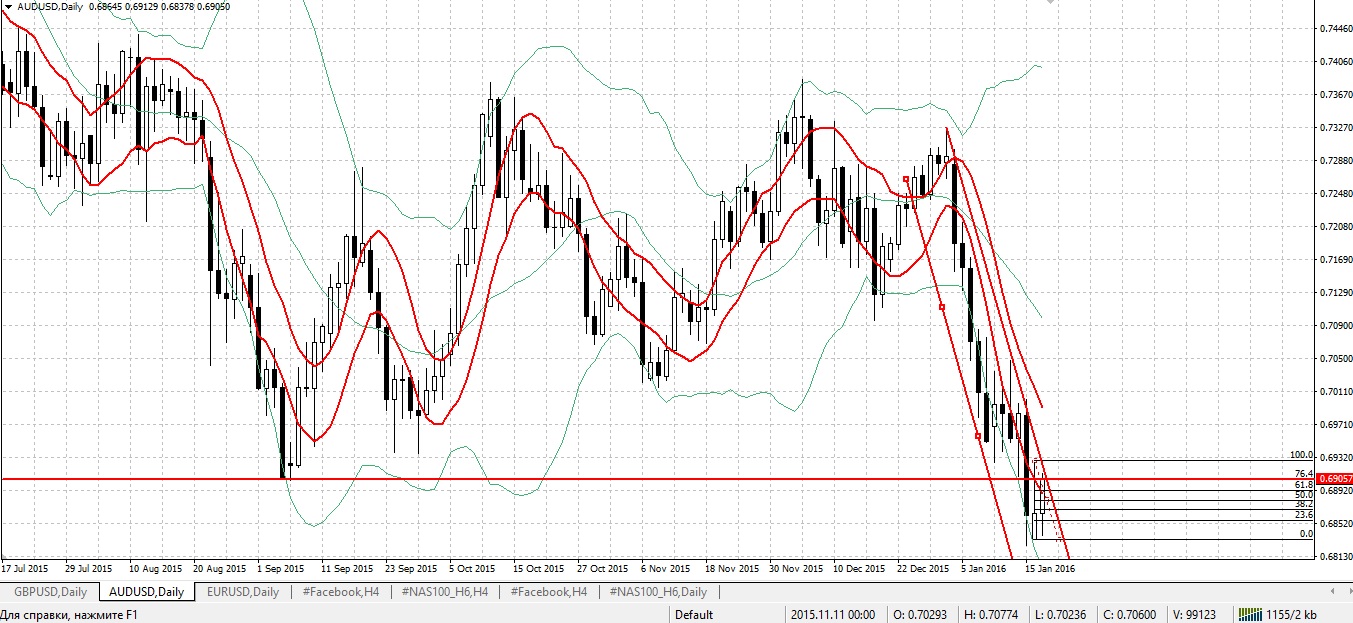1353x623 pixels.
Task: Click the 0.73270 price scale label
Action: (1335, 128)
